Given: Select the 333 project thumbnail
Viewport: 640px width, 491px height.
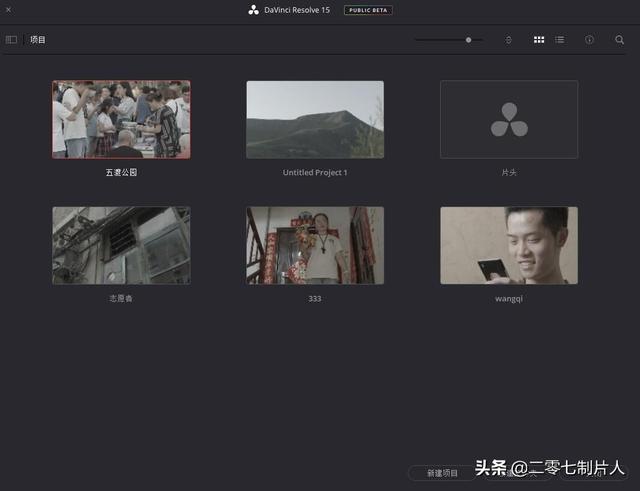Looking at the screenshot, I should click(315, 245).
